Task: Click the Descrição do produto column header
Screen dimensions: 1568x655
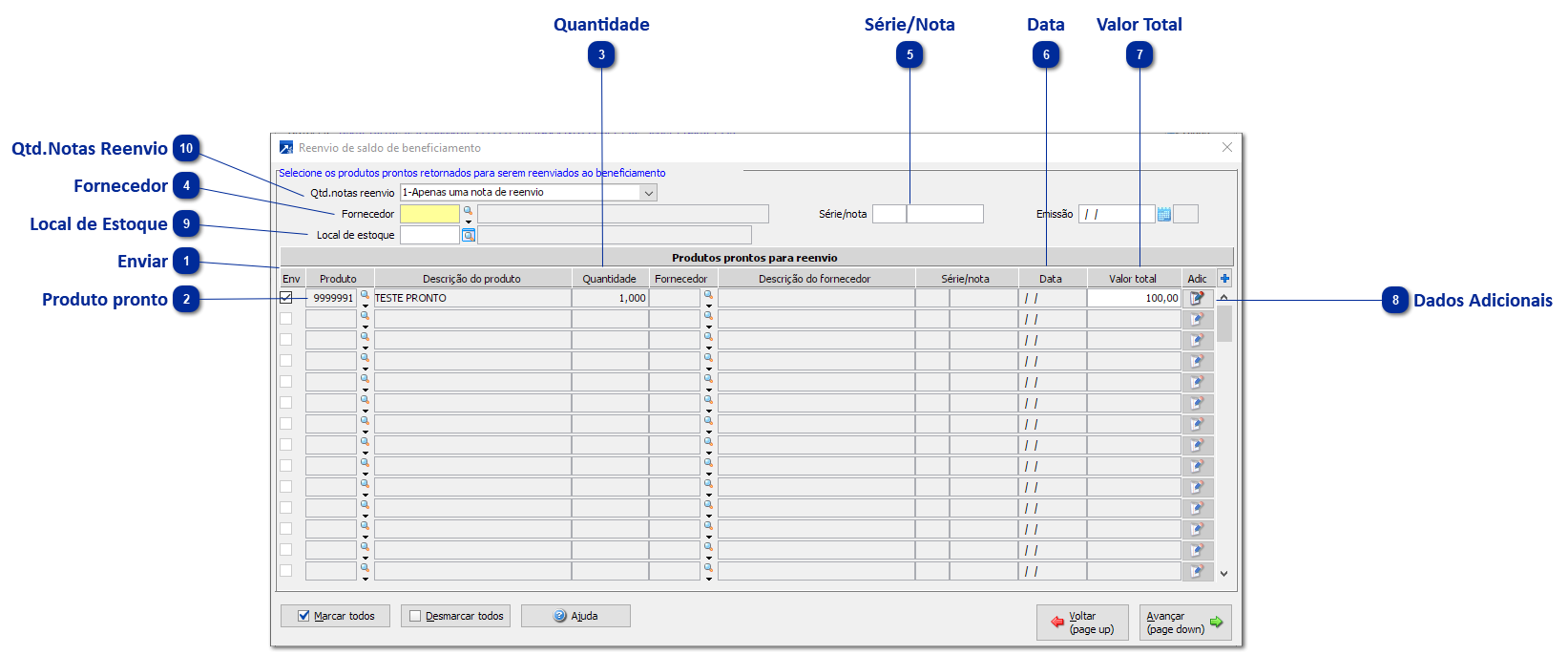Action: 472,279
